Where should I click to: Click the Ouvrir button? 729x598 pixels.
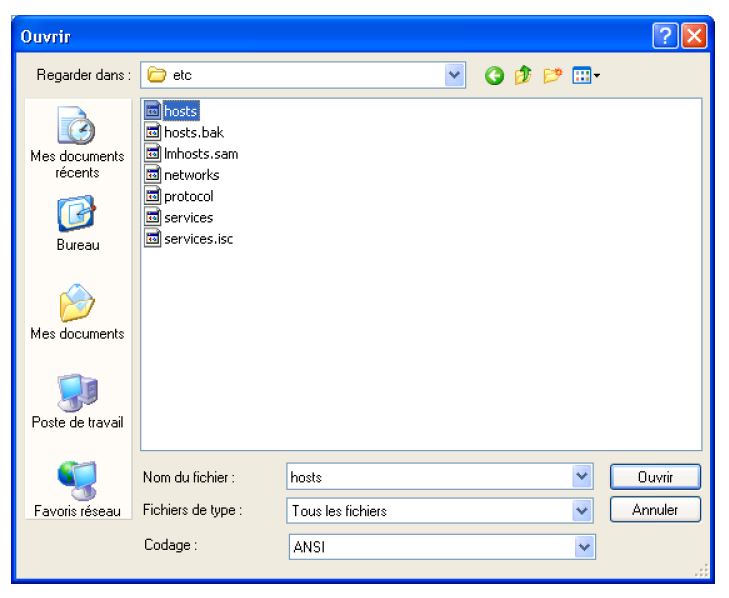pyautogui.click(x=655, y=477)
